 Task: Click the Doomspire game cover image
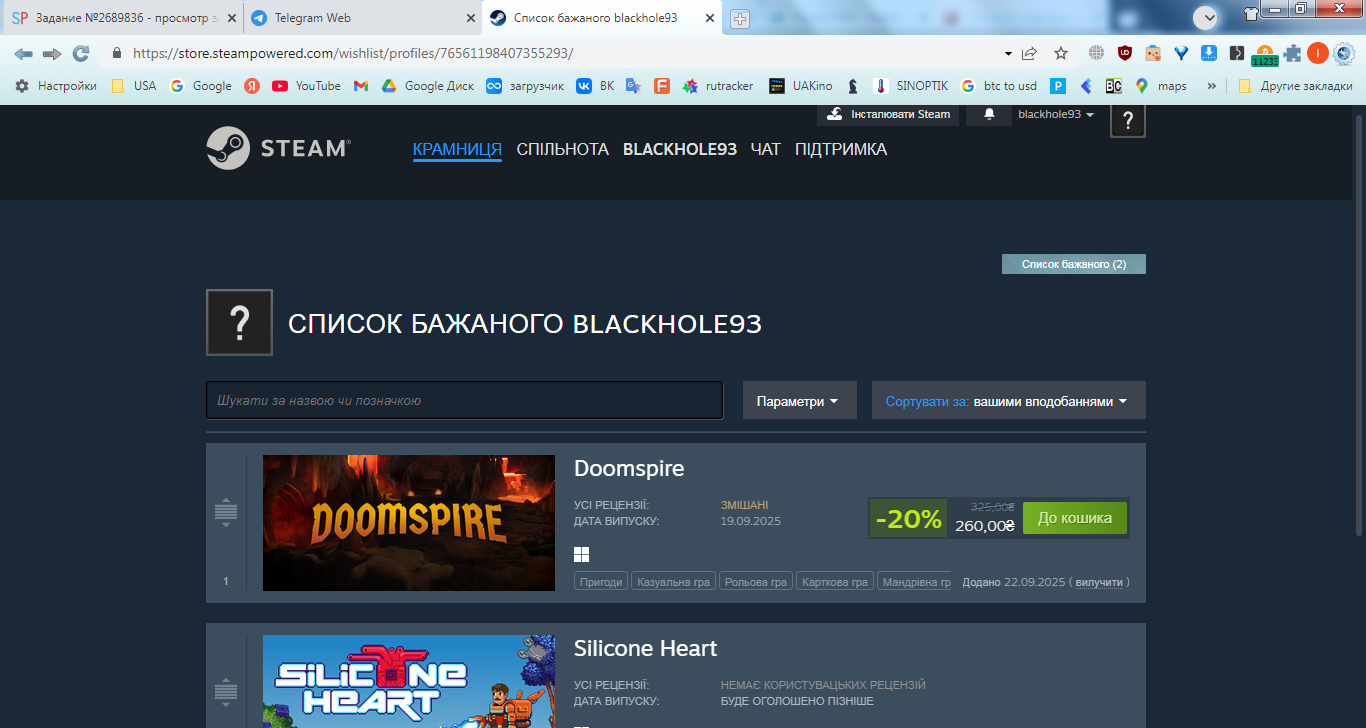[x=409, y=523]
